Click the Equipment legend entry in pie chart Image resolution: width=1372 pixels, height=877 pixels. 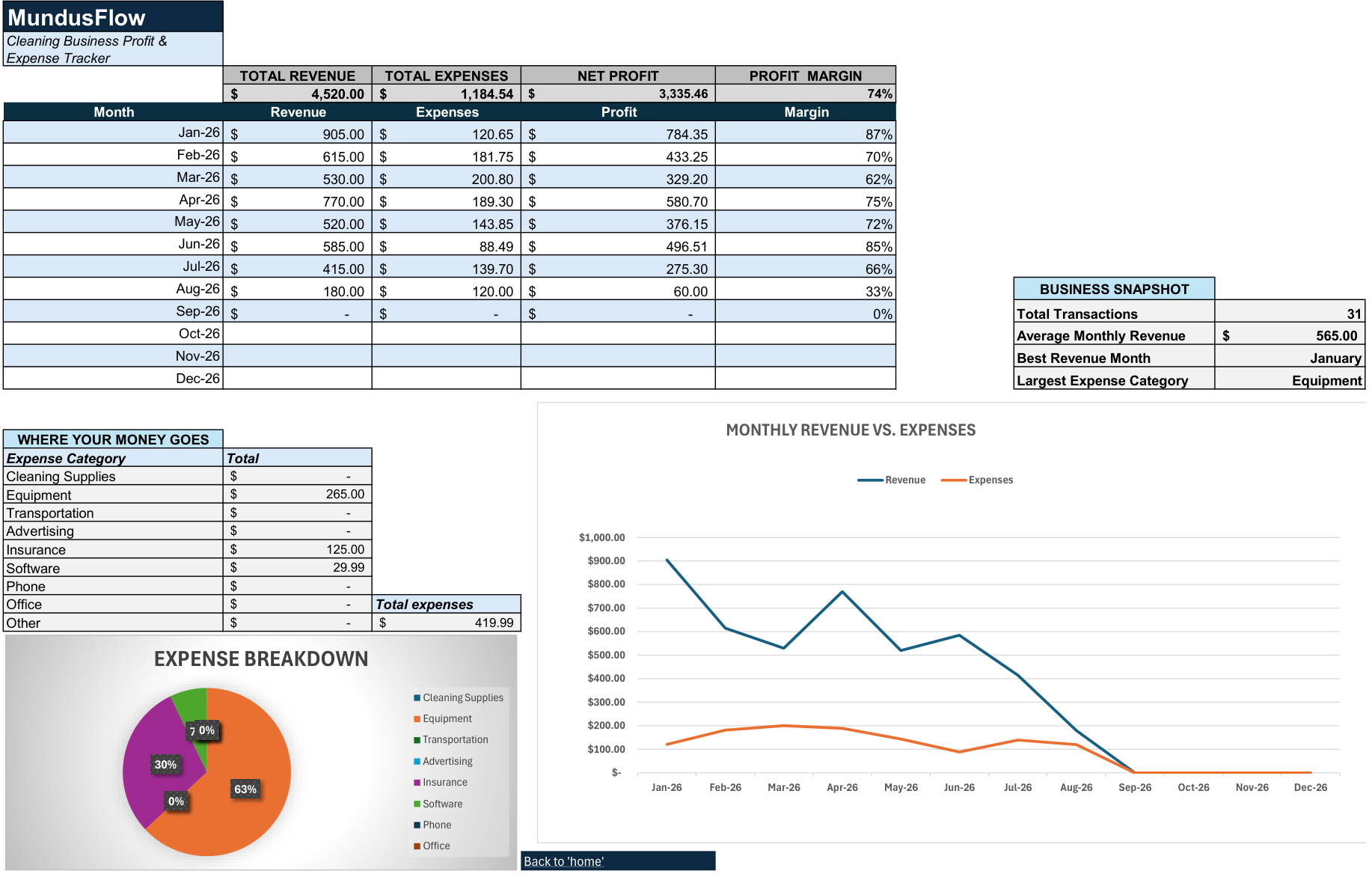[x=443, y=718]
